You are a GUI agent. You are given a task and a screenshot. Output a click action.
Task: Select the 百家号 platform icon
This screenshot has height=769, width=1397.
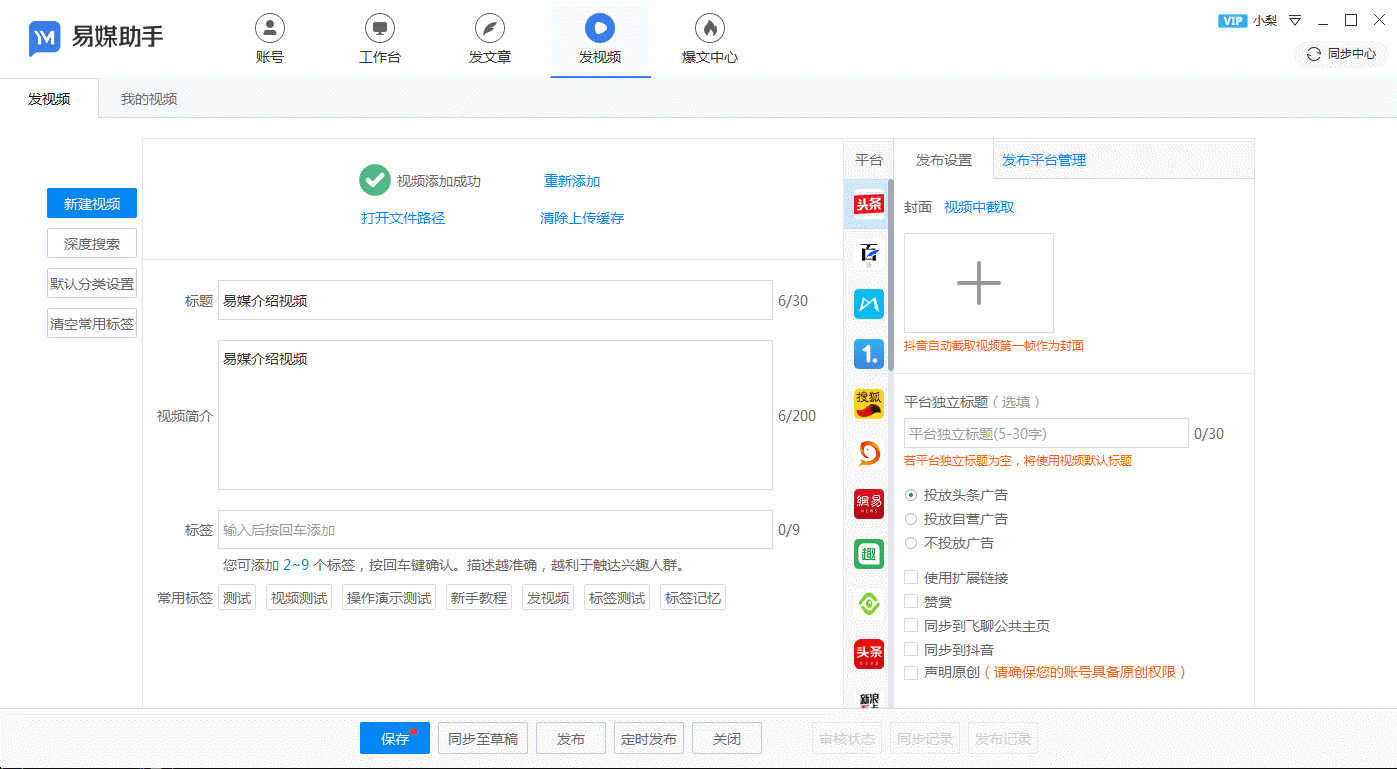click(869, 253)
